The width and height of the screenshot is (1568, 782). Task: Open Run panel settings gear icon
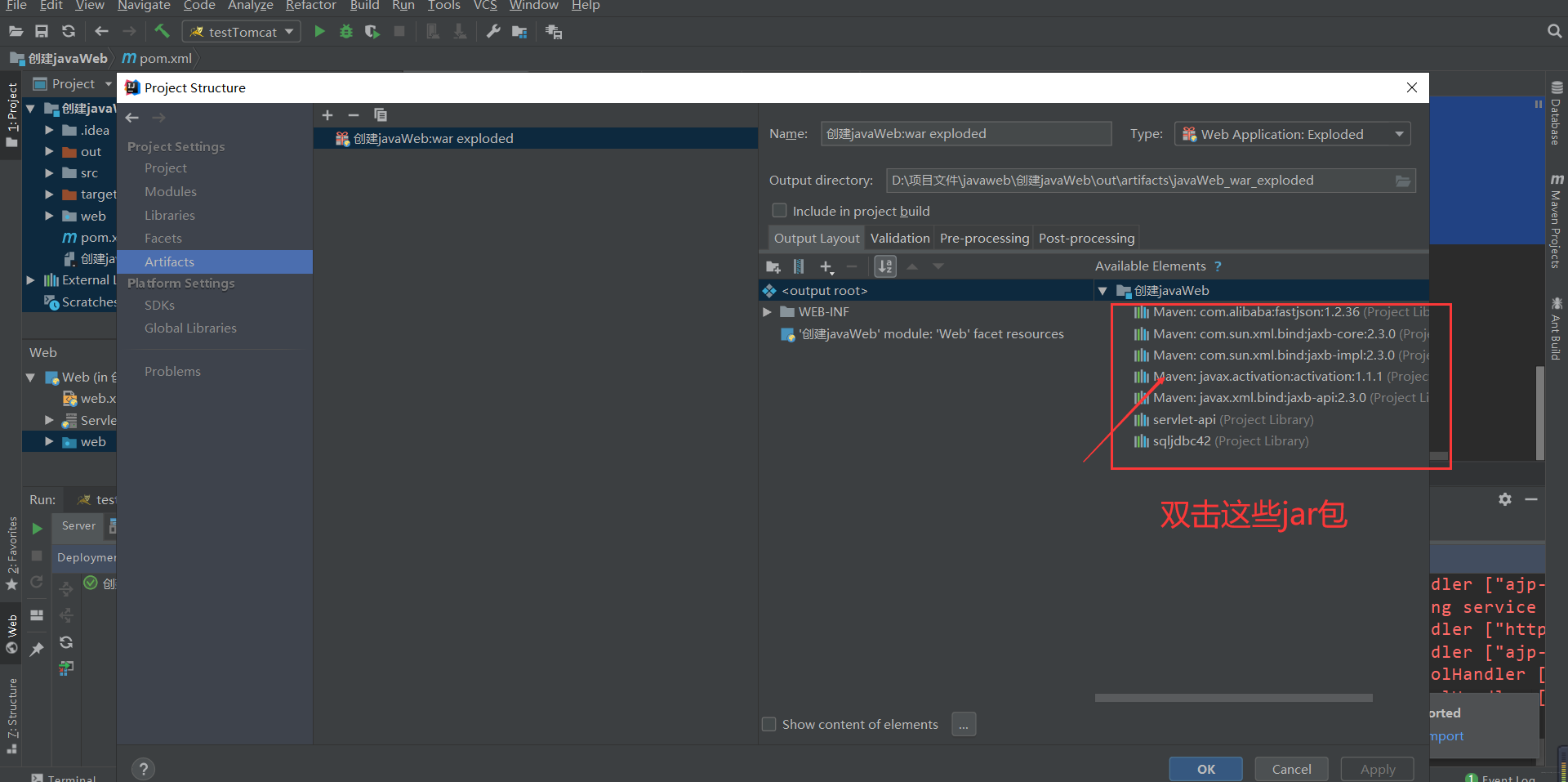point(1504,499)
